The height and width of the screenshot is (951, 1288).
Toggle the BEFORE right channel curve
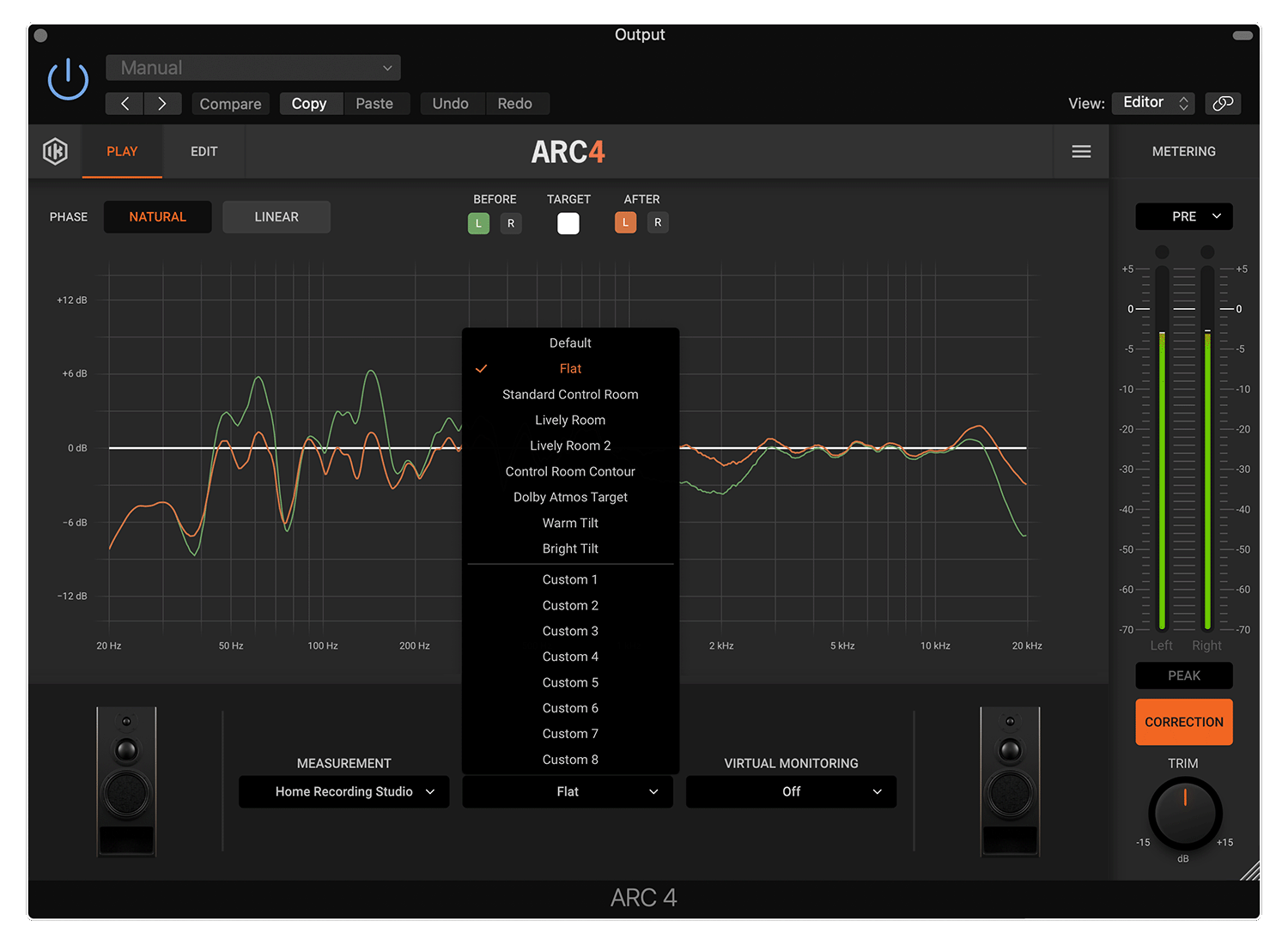pyautogui.click(x=511, y=222)
